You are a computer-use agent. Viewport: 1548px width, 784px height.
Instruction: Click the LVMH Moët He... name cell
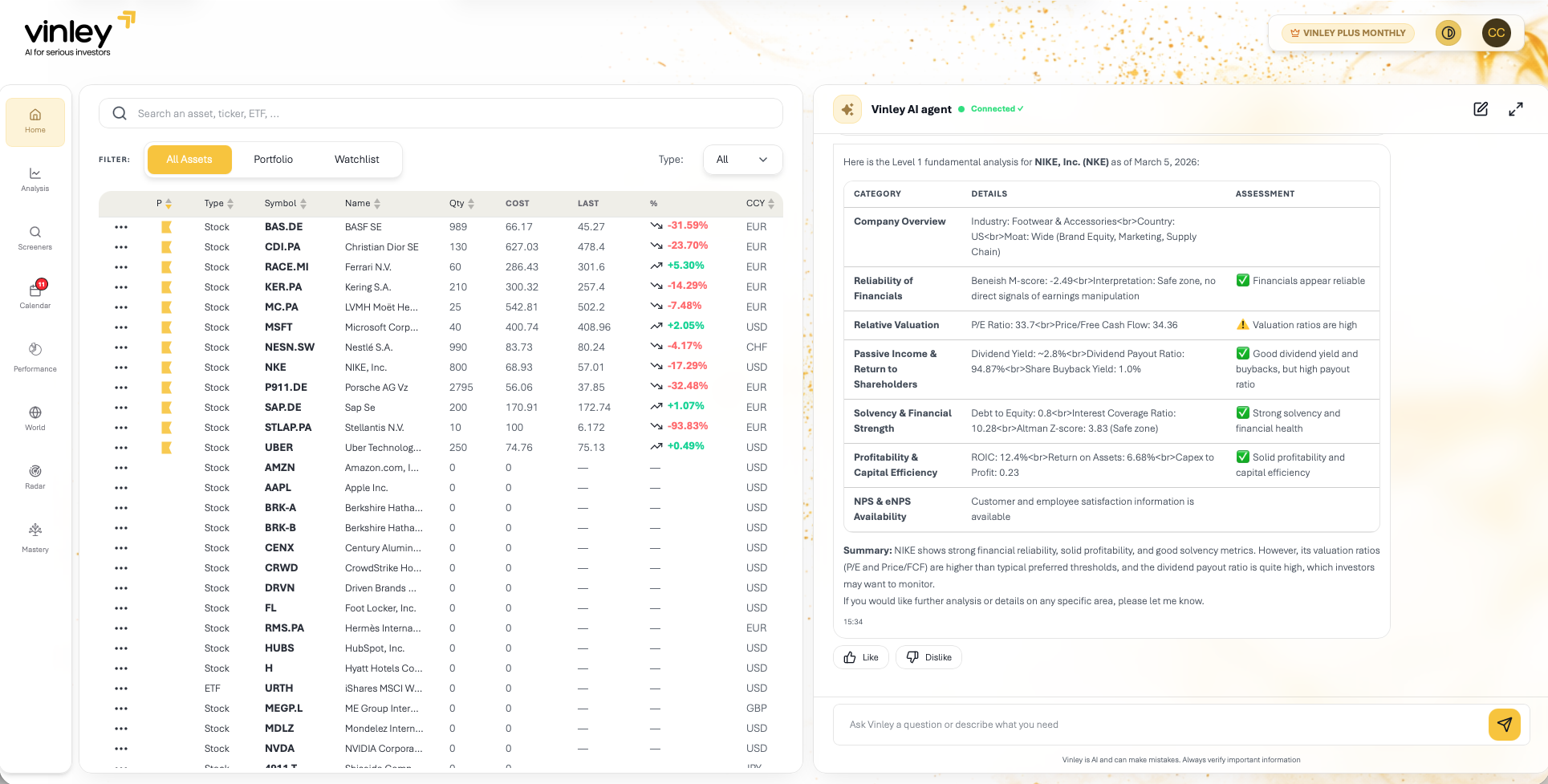[381, 307]
